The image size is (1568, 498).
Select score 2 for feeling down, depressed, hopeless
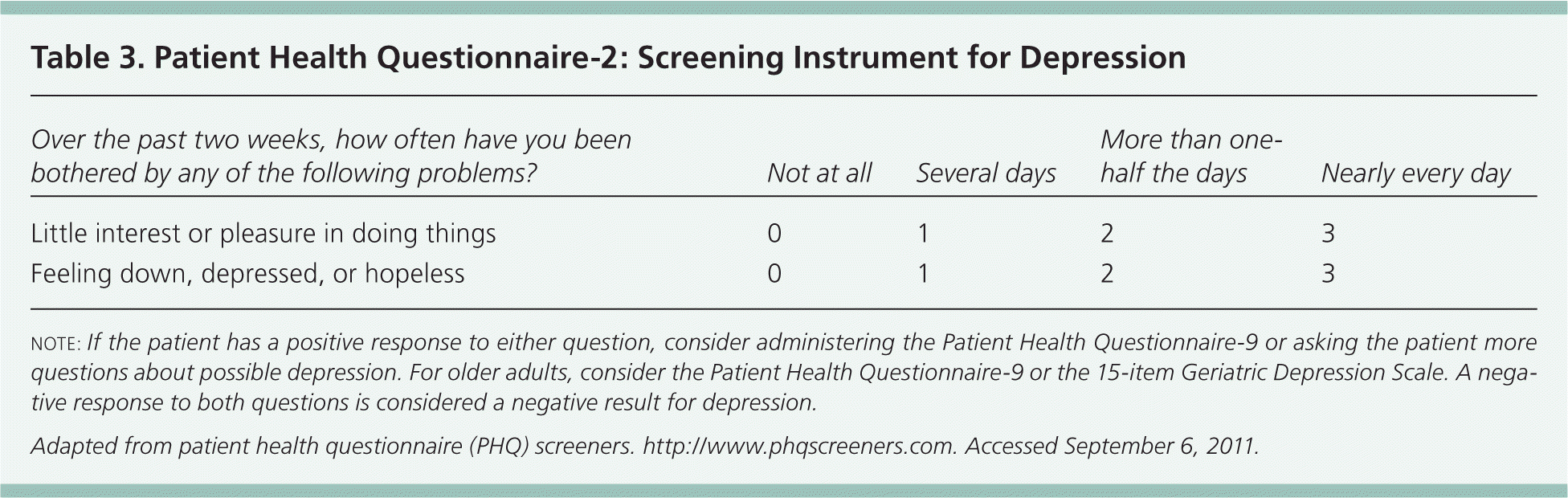point(1107,274)
